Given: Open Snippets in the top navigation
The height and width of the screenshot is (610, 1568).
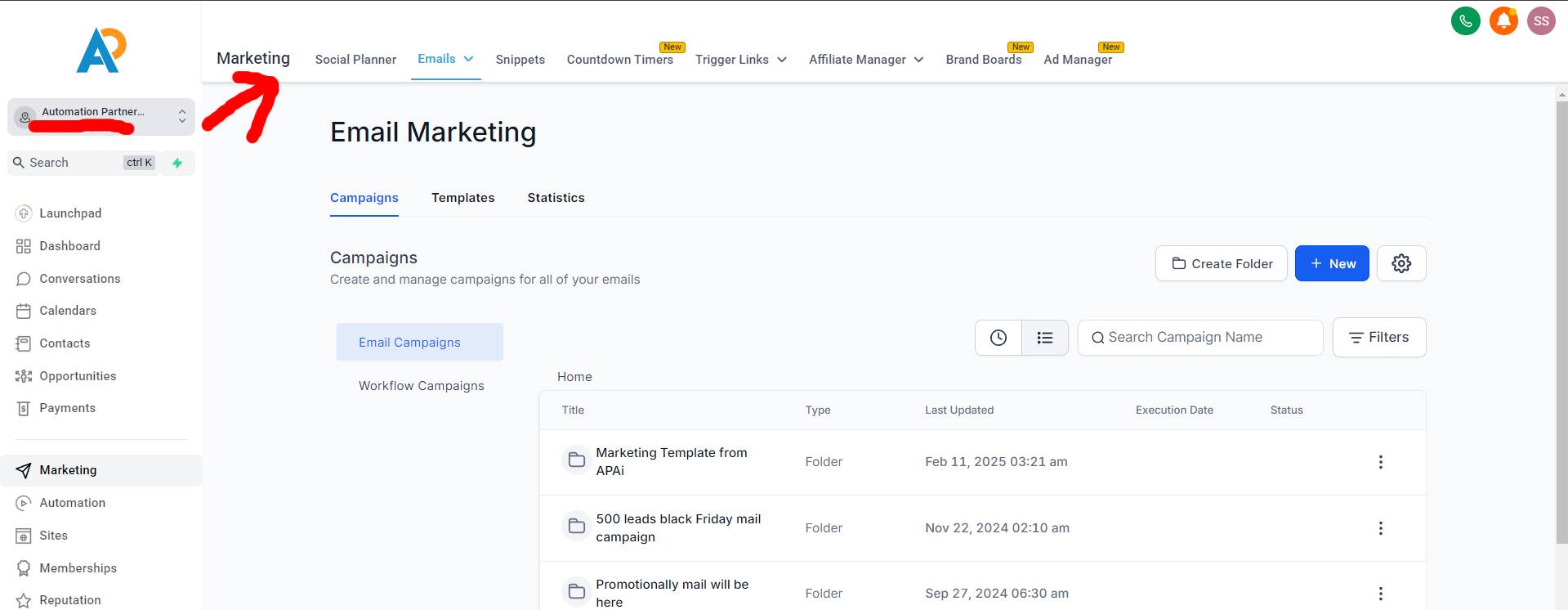Looking at the screenshot, I should click(x=520, y=60).
